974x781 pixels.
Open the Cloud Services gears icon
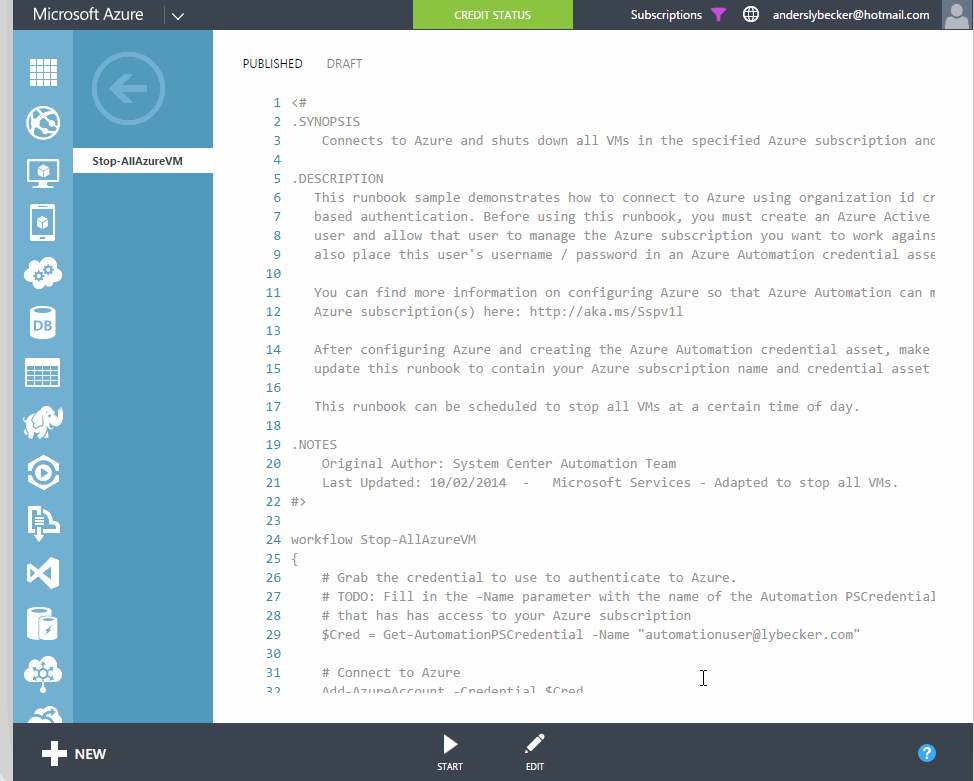pos(43,273)
